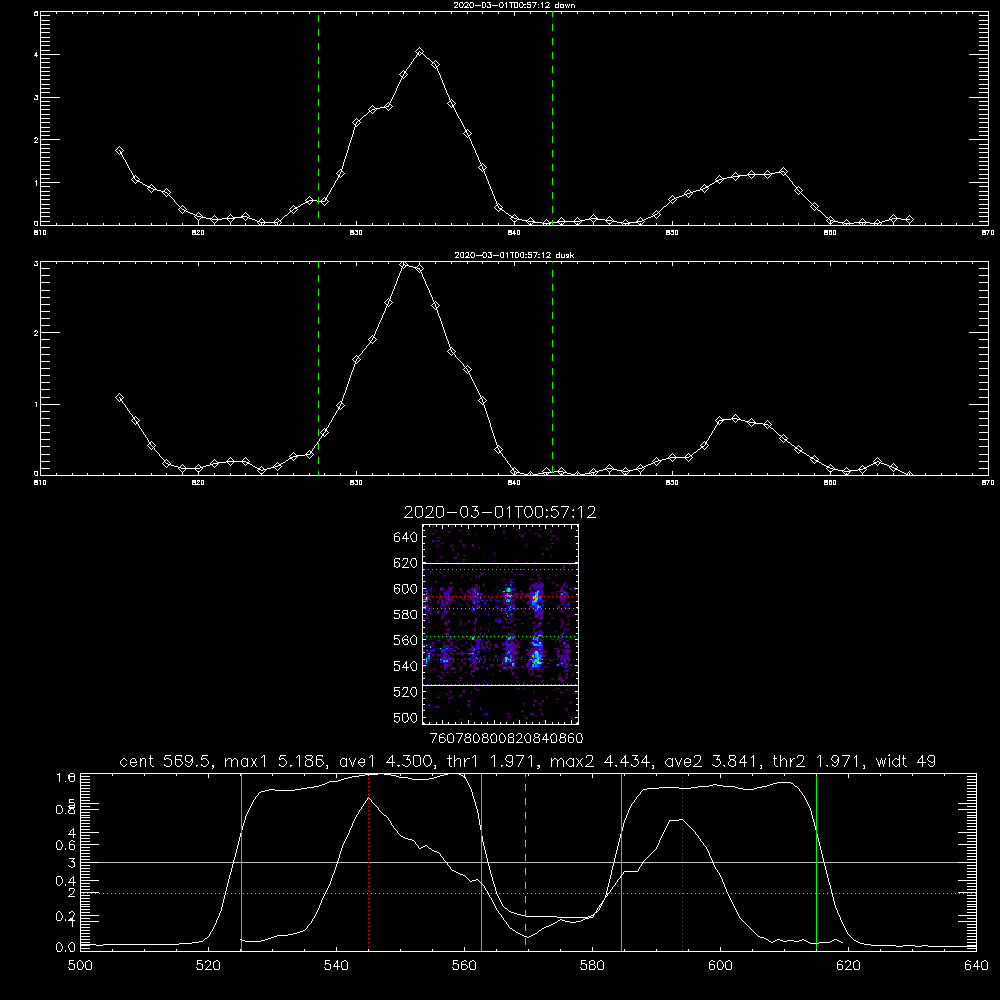Select the "thr1 1.971" stats entry

click(x=492, y=761)
